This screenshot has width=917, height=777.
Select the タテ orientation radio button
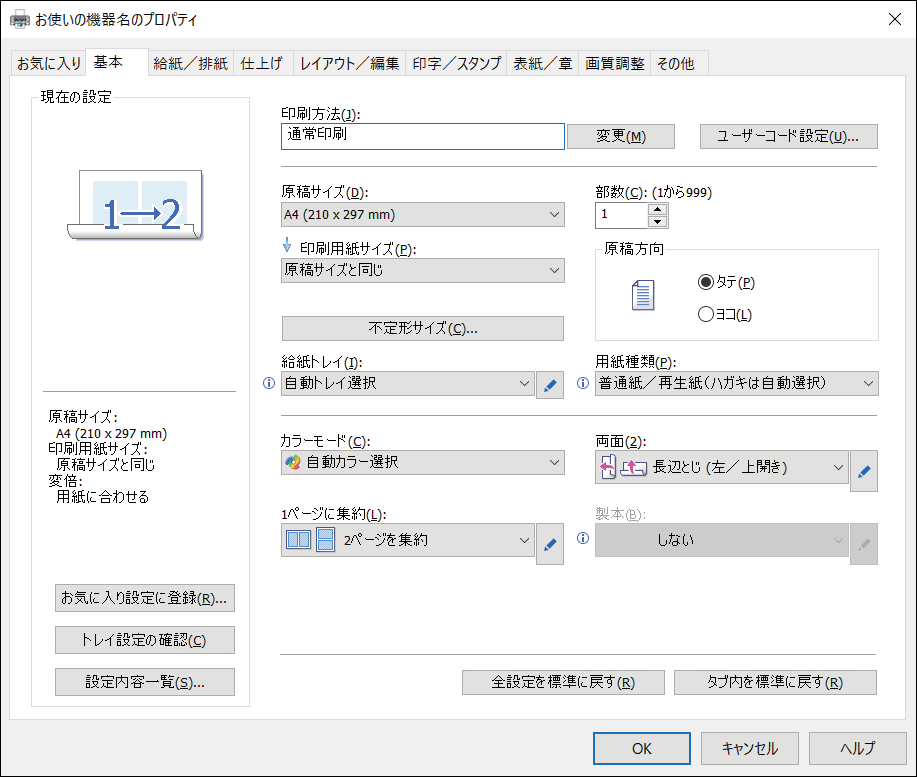click(x=705, y=282)
